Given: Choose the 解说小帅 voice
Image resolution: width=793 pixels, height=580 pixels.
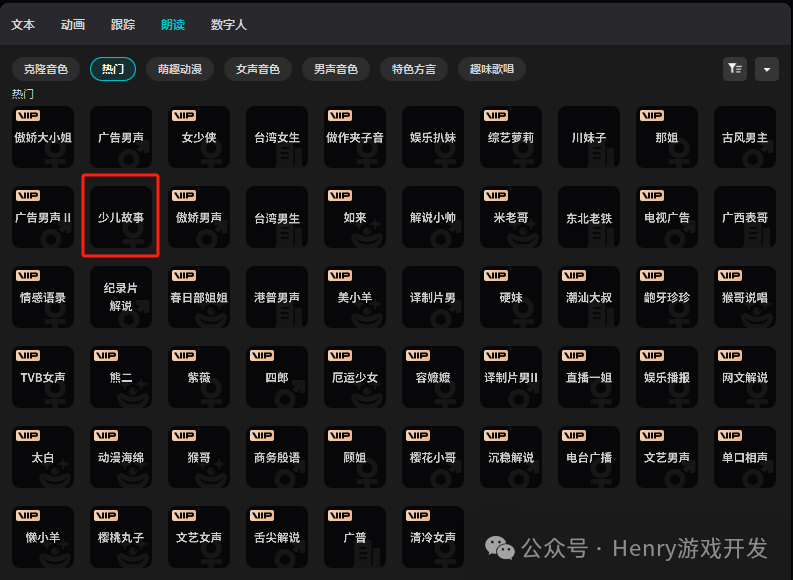Looking at the screenshot, I should pos(433,217).
